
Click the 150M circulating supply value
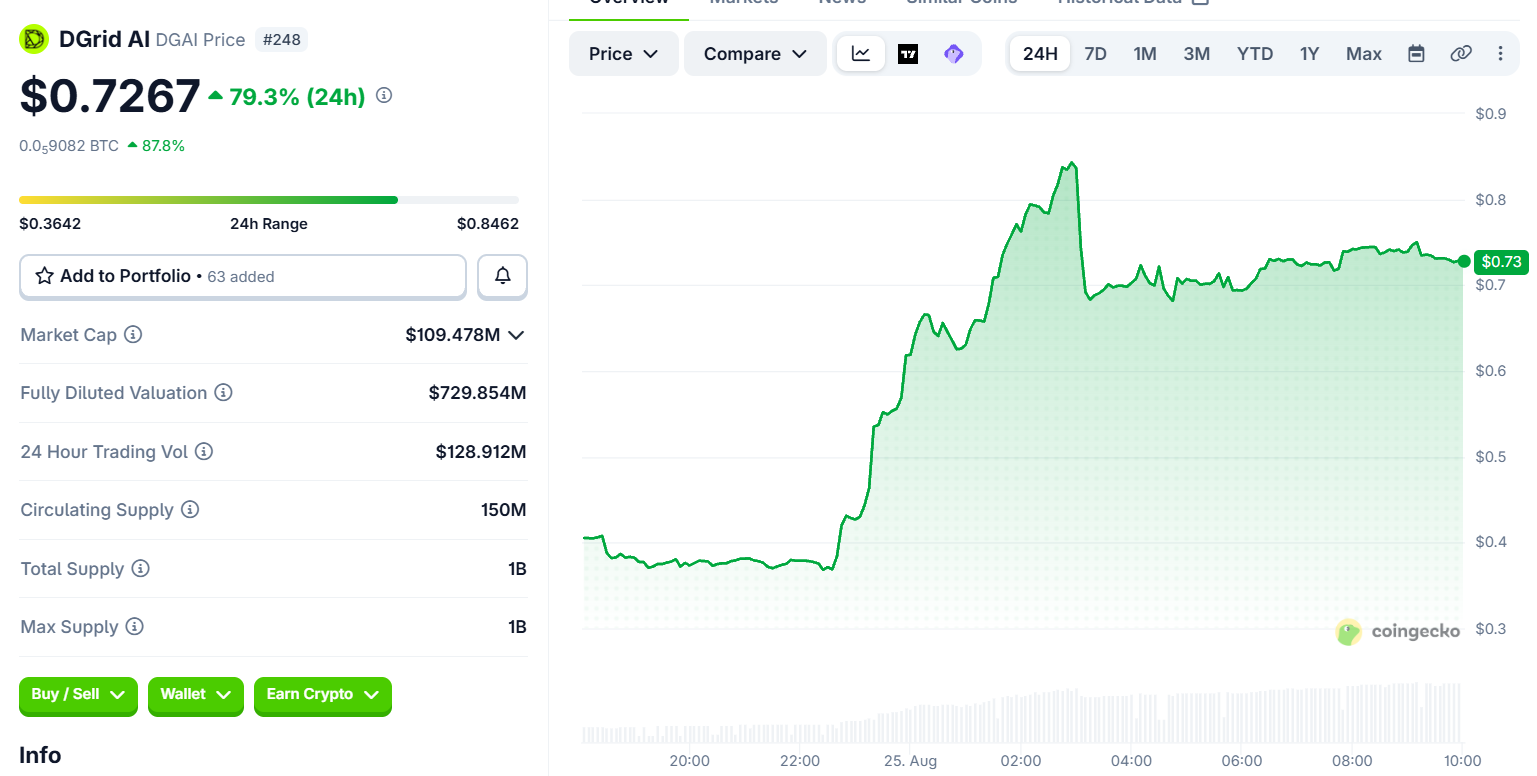click(504, 510)
